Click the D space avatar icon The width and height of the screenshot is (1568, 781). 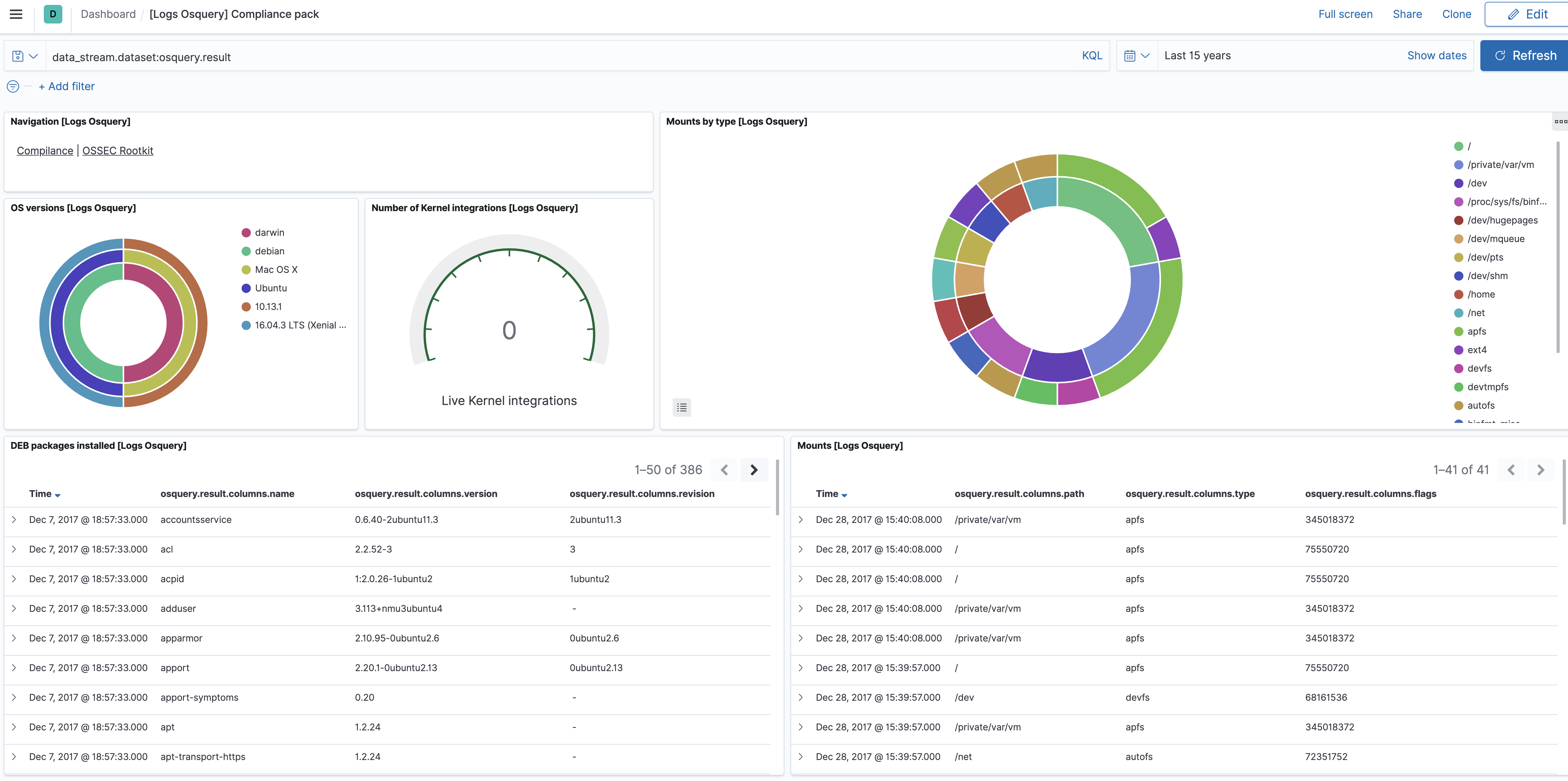(53, 14)
